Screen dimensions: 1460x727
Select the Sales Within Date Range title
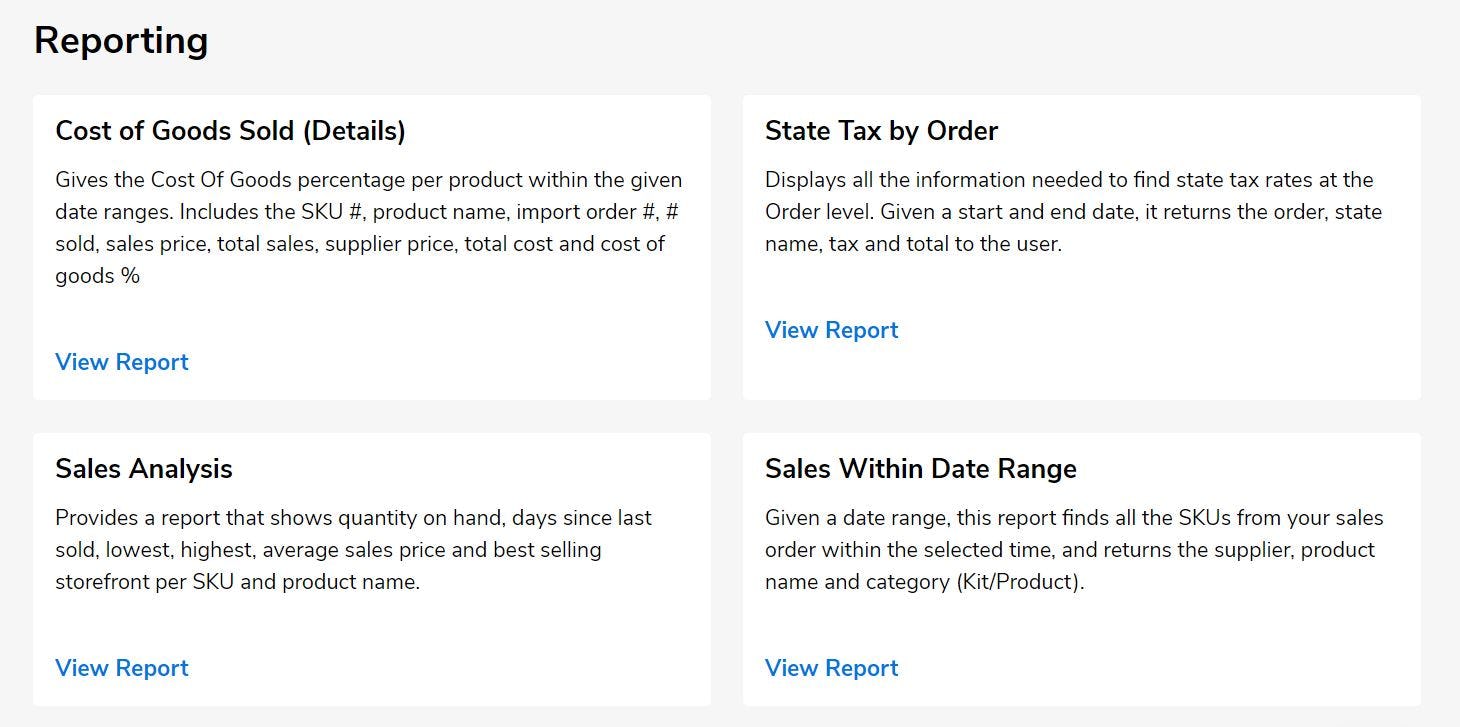[x=920, y=469]
